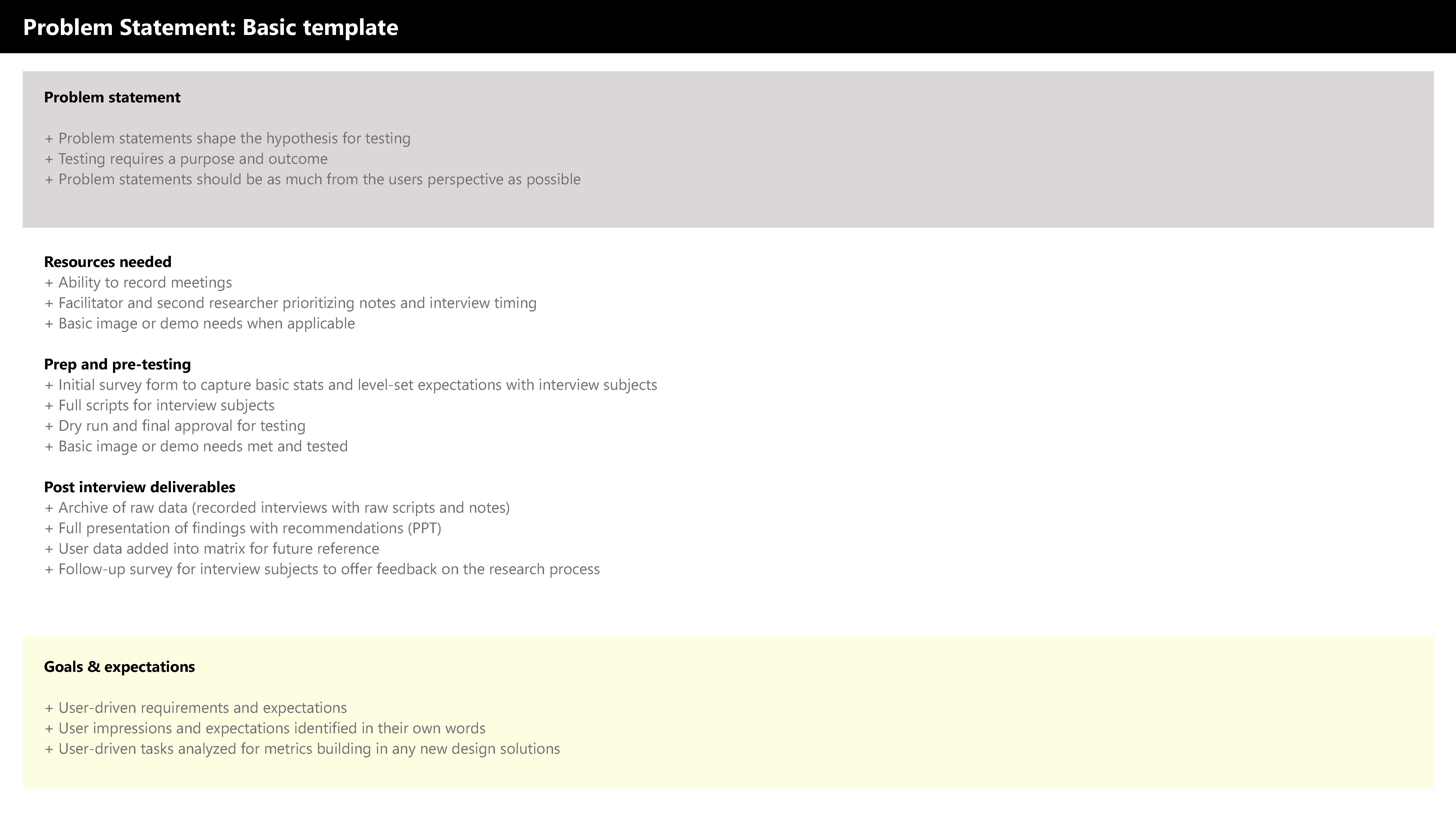The width and height of the screenshot is (1456, 819).
Task: Select the 'User data added into matrix' line
Action: (211, 548)
